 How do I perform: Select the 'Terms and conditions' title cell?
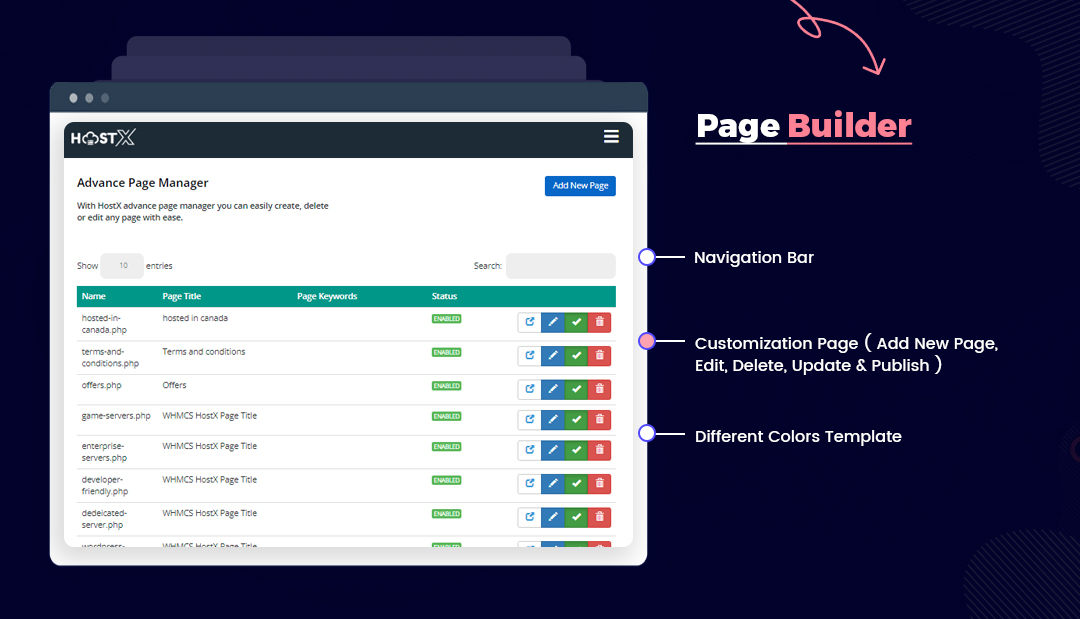click(204, 352)
